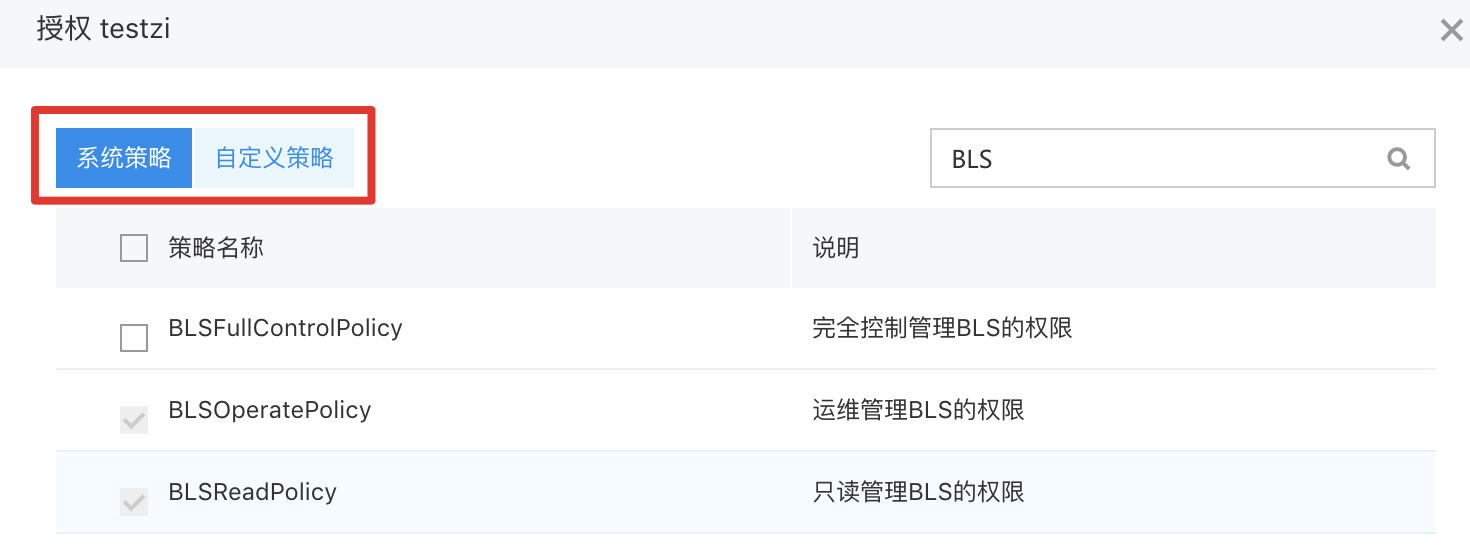Click the 说明 column header

coord(836,248)
